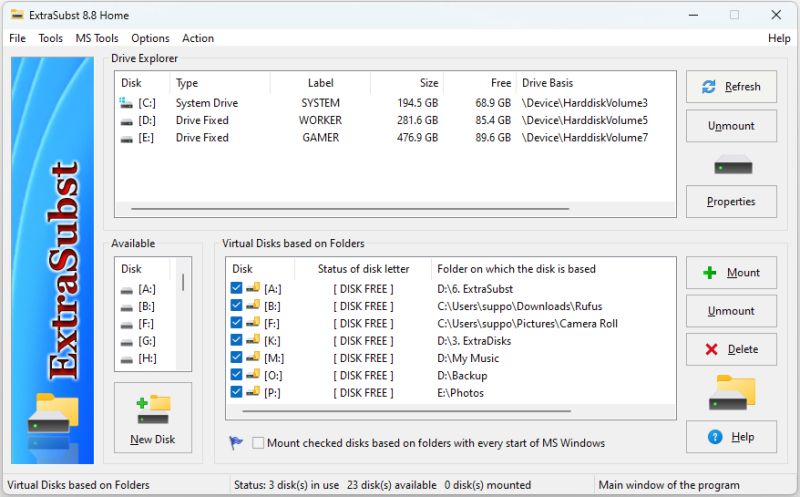Screen dimensions: 800x497
Task: Open the File menu
Action: [x=18, y=38]
